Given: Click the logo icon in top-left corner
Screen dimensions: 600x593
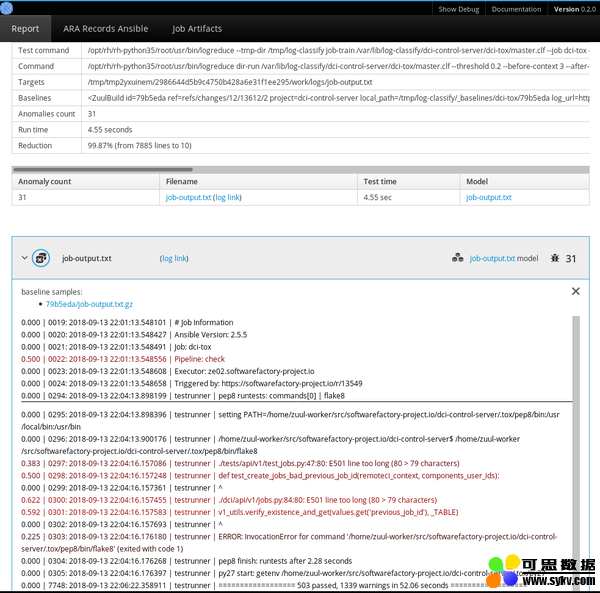Looking at the screenshot, I should pos(9,8).
